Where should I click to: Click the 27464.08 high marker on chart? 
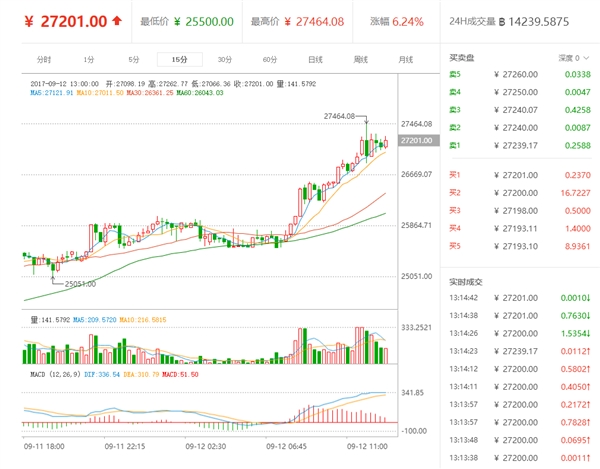coord(341,116)
